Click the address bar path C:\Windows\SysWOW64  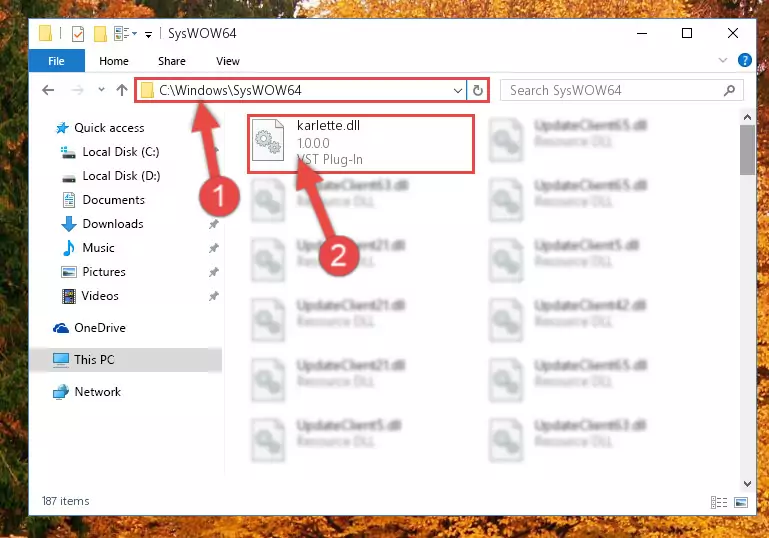pos(231,90)
